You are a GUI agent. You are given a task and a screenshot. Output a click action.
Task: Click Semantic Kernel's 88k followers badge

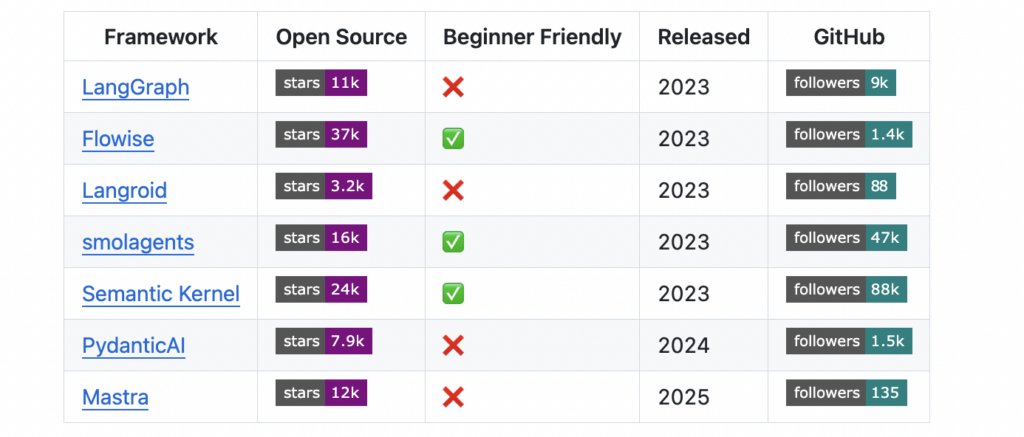tap(846, 290)
